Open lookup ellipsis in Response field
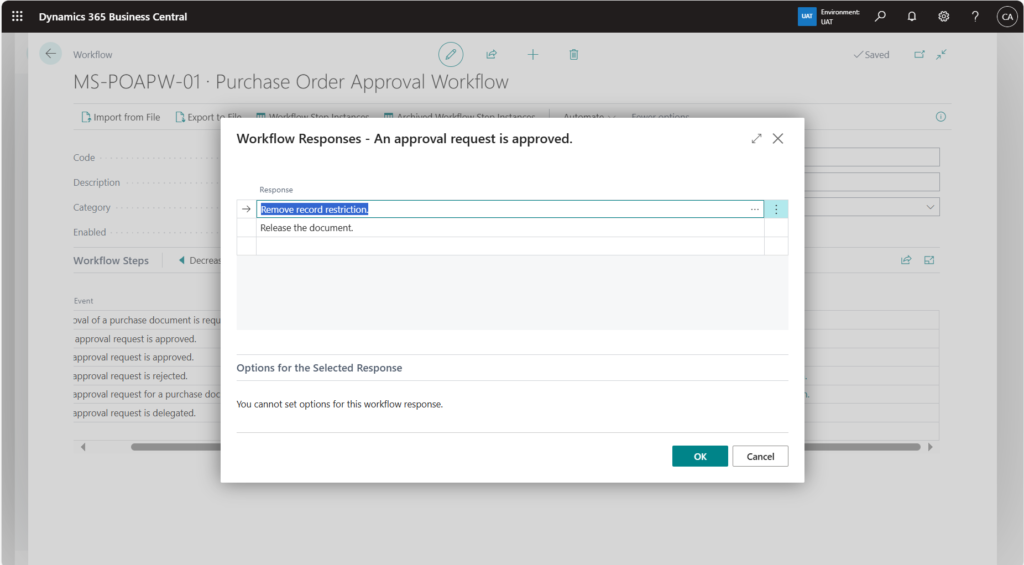This screenshot has width=1024, height=565. click(755, 209)
